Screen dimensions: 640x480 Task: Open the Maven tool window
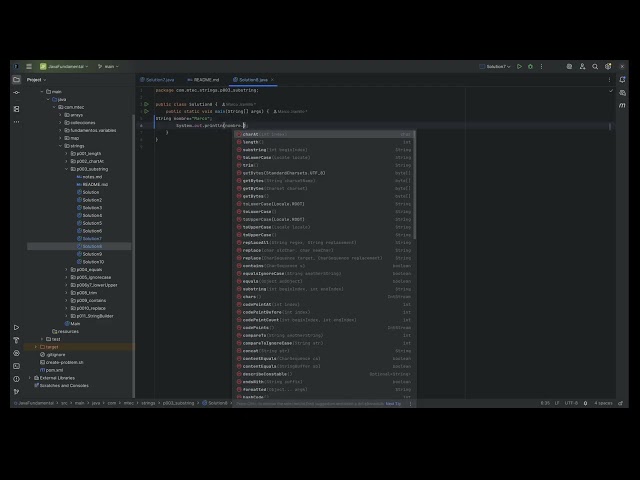click(622, 105)
